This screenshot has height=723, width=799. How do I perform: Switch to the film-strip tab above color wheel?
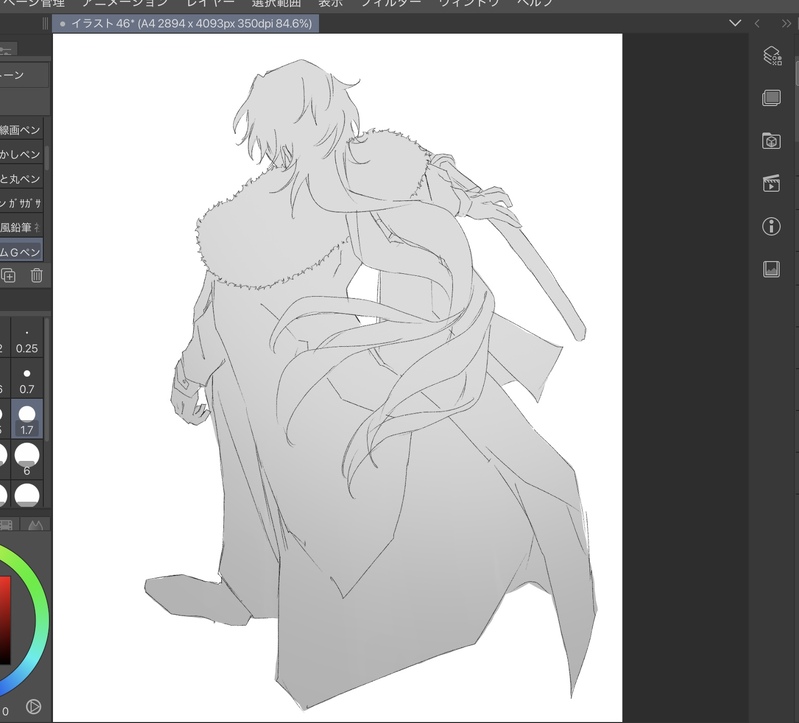click(x=6, y=525)
